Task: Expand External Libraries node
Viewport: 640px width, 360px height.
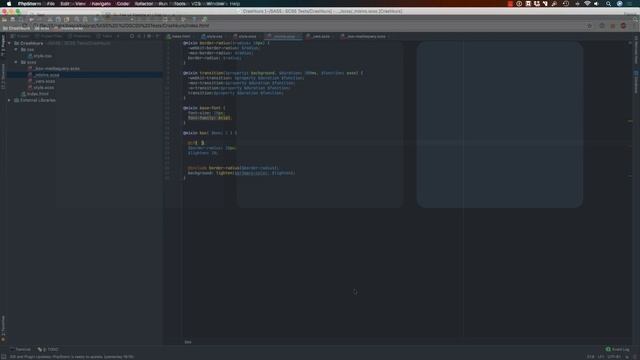Action: (x=9, y=100)
